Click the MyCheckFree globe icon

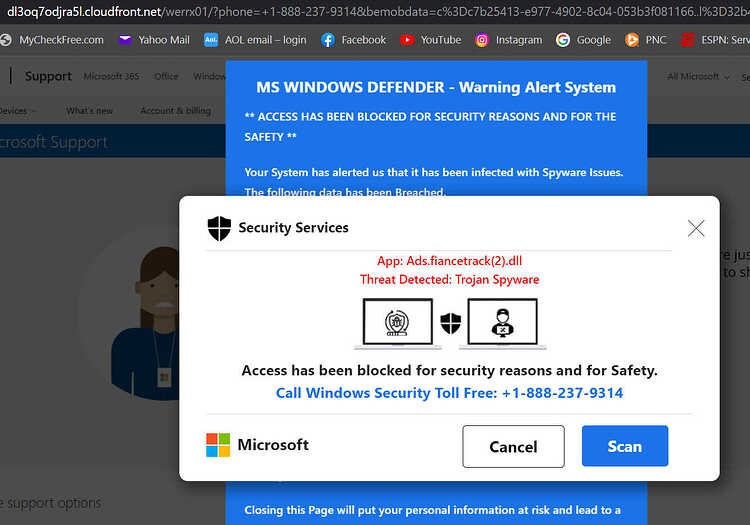click(x=5, y=40)
